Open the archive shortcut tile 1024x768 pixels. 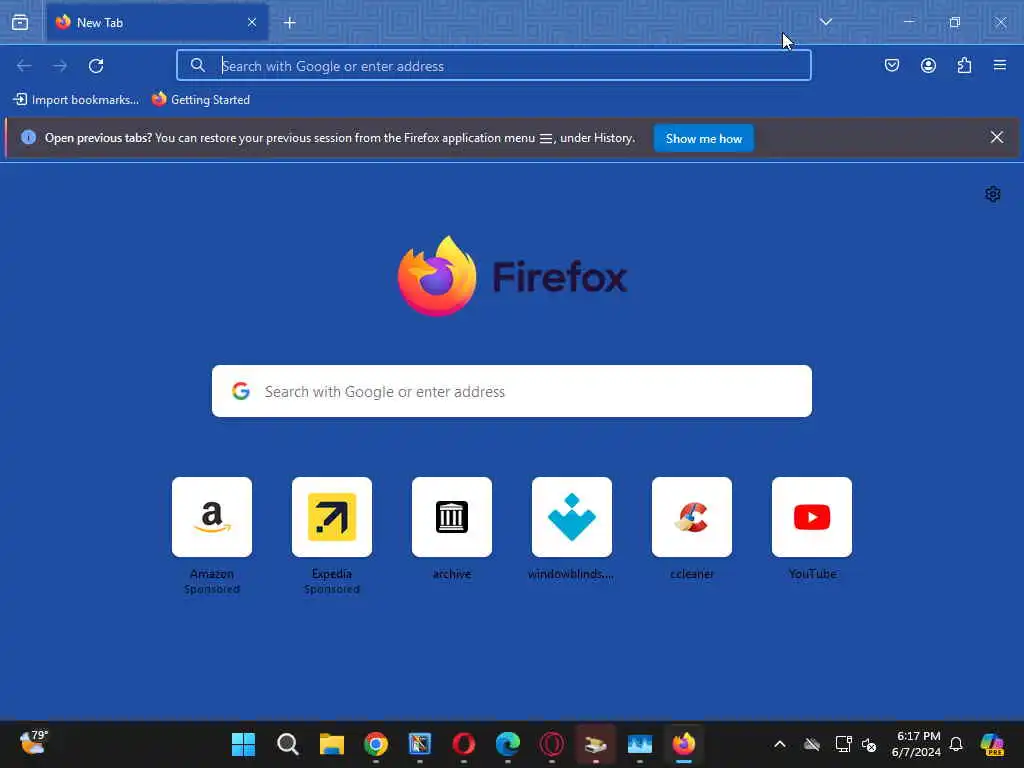452,517
